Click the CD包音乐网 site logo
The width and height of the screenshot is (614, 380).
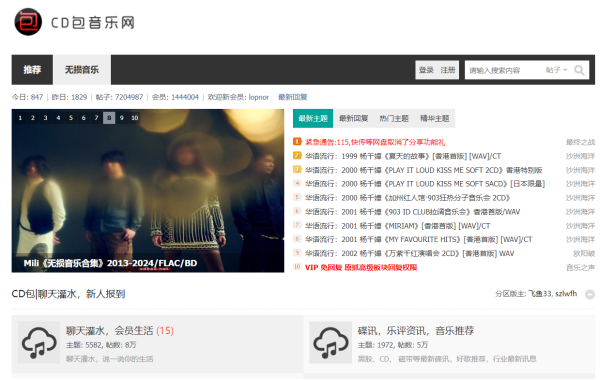(x=74, y=22)
